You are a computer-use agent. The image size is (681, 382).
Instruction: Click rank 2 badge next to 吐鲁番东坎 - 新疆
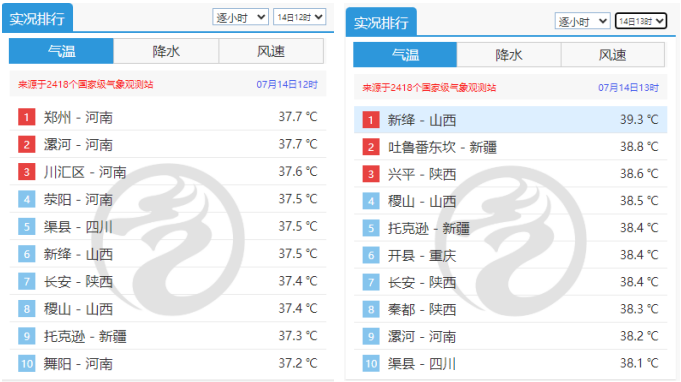pyautogui.click(x=371, y=147)
